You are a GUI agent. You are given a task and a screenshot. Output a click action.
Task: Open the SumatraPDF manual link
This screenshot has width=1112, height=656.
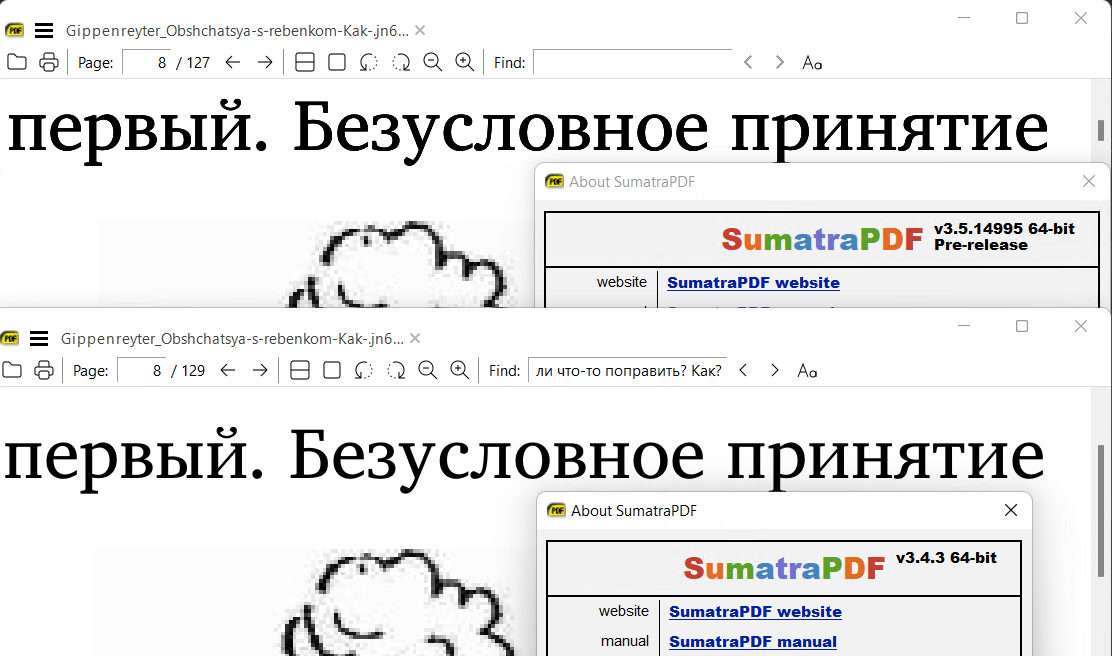755,641
